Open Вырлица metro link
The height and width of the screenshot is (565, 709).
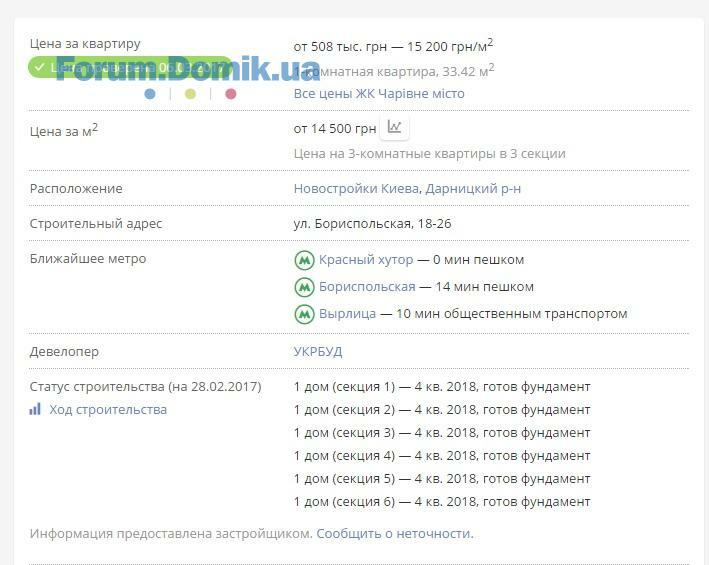(x=347, y=314)
